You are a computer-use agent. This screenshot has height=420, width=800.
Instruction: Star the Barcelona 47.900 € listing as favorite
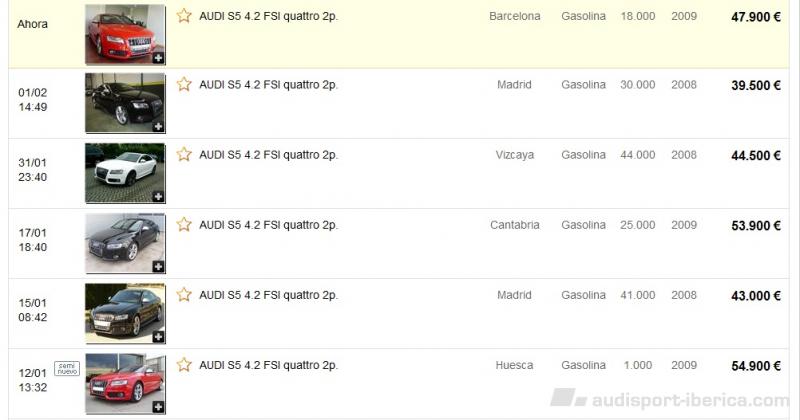tap(184, 16)
